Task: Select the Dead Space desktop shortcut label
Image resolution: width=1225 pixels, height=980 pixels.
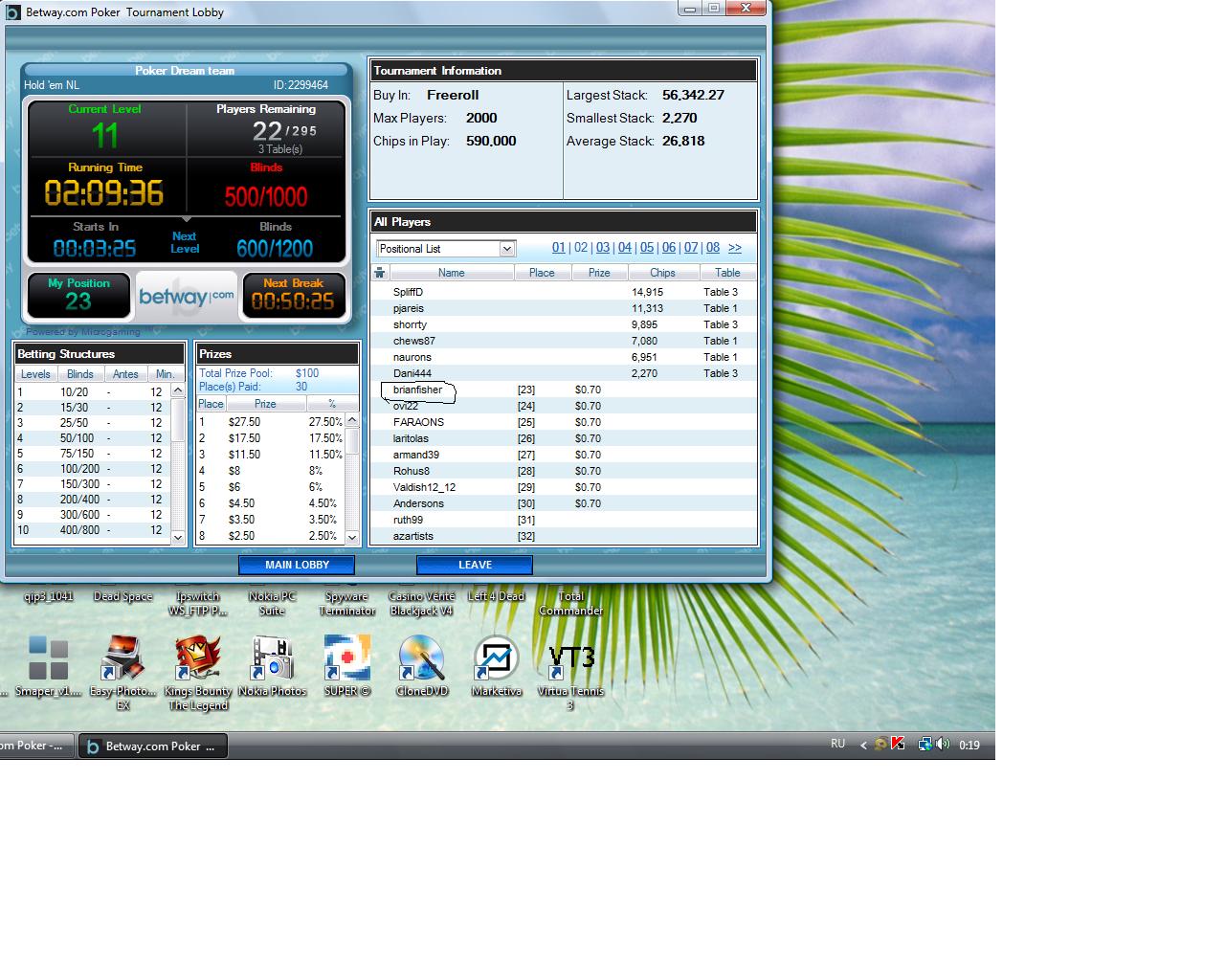Action: pos(122,596)
